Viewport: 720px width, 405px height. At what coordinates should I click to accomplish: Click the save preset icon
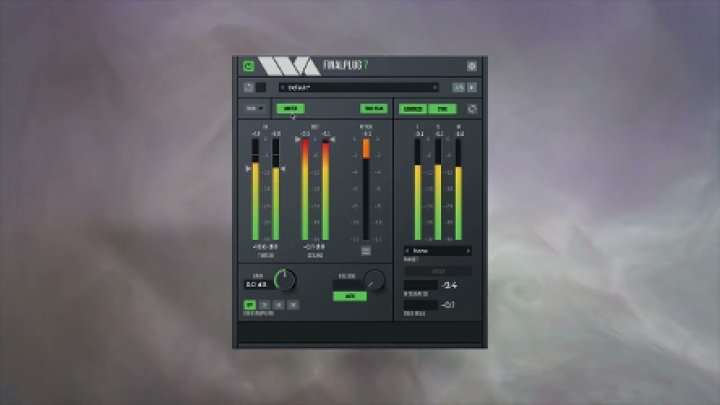[248, 87]
